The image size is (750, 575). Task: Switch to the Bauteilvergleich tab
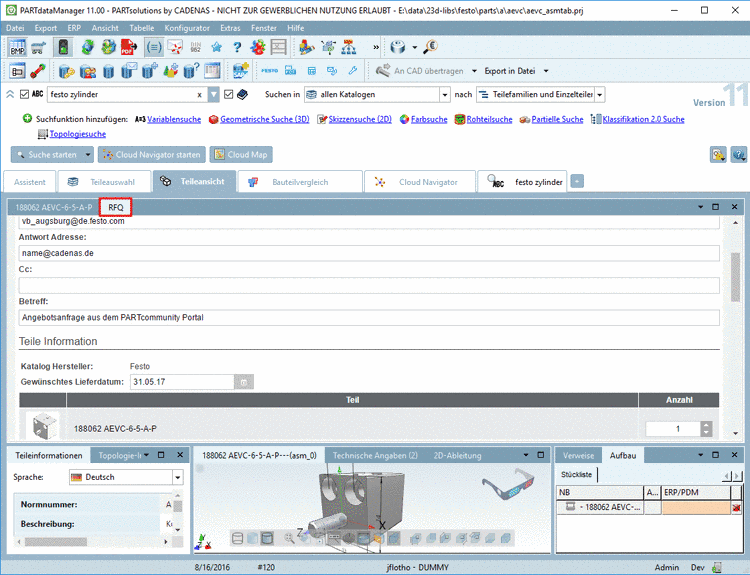[x=300, y=182]
